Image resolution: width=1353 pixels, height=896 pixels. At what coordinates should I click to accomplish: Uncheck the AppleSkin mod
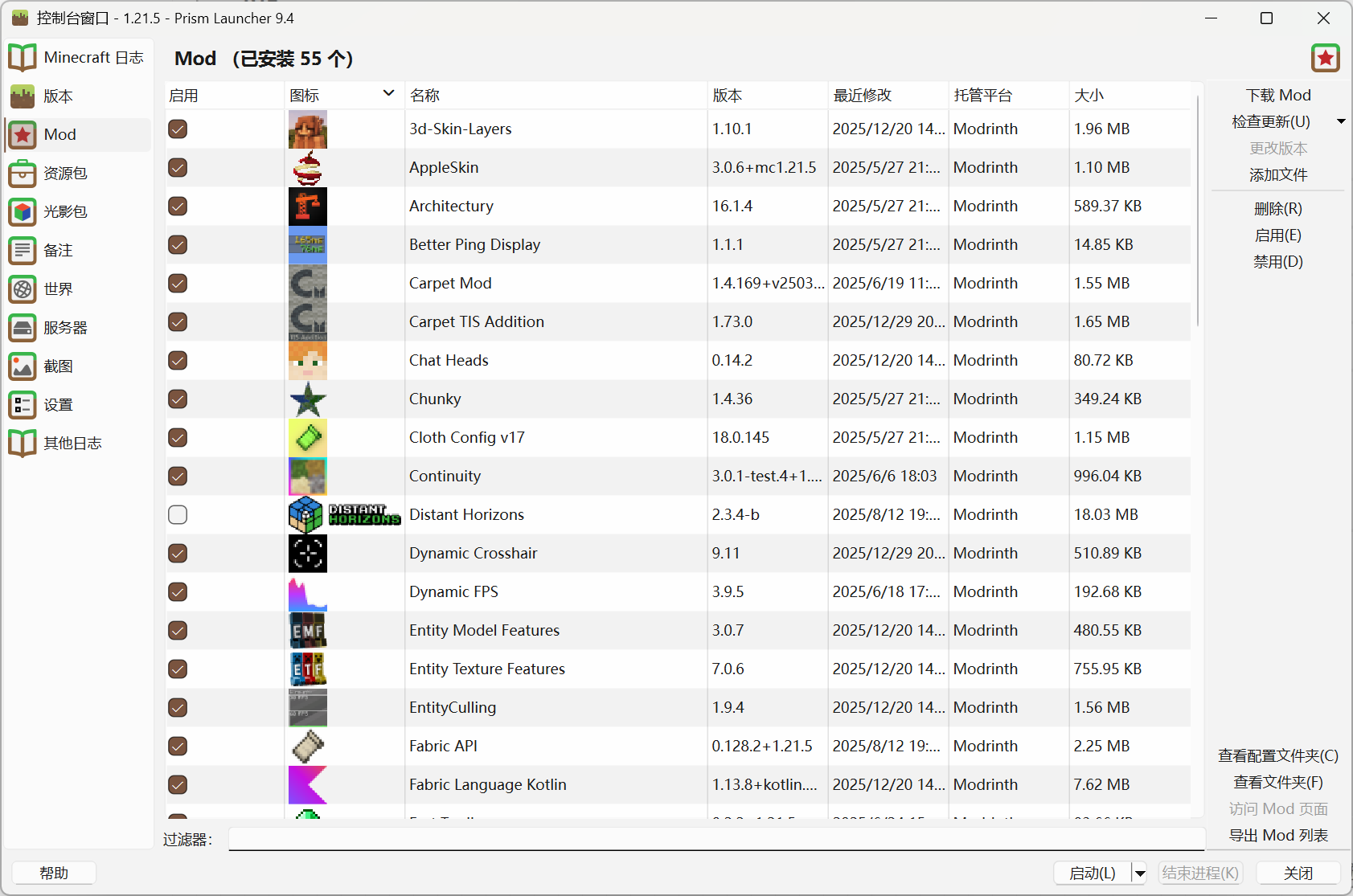pyautogui.click(x=178, y=168)
